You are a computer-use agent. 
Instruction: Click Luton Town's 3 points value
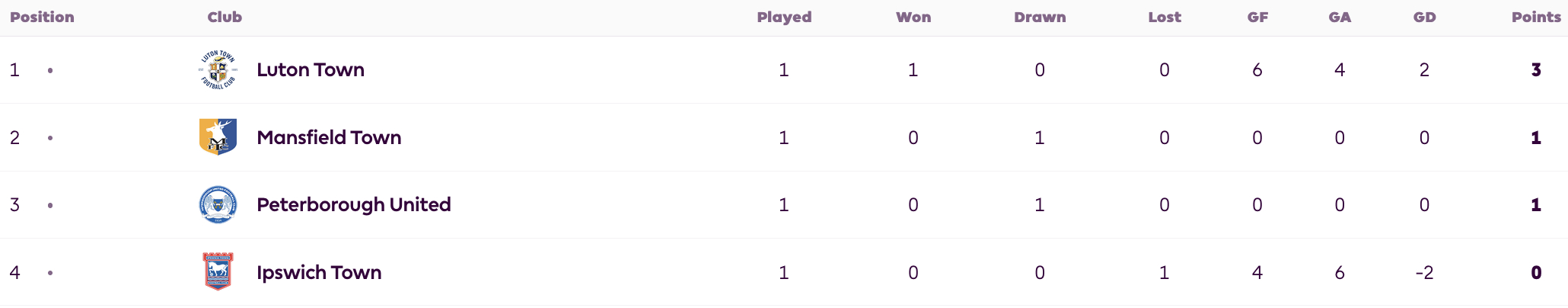click(x=1536, y=70)
